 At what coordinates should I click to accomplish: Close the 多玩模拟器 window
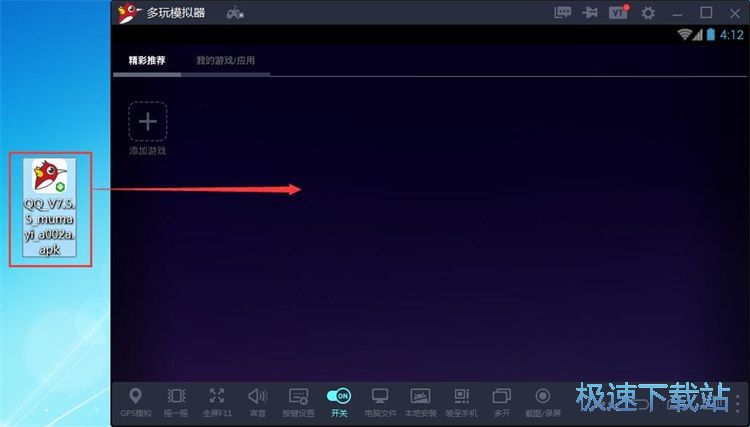coord(736,13)
